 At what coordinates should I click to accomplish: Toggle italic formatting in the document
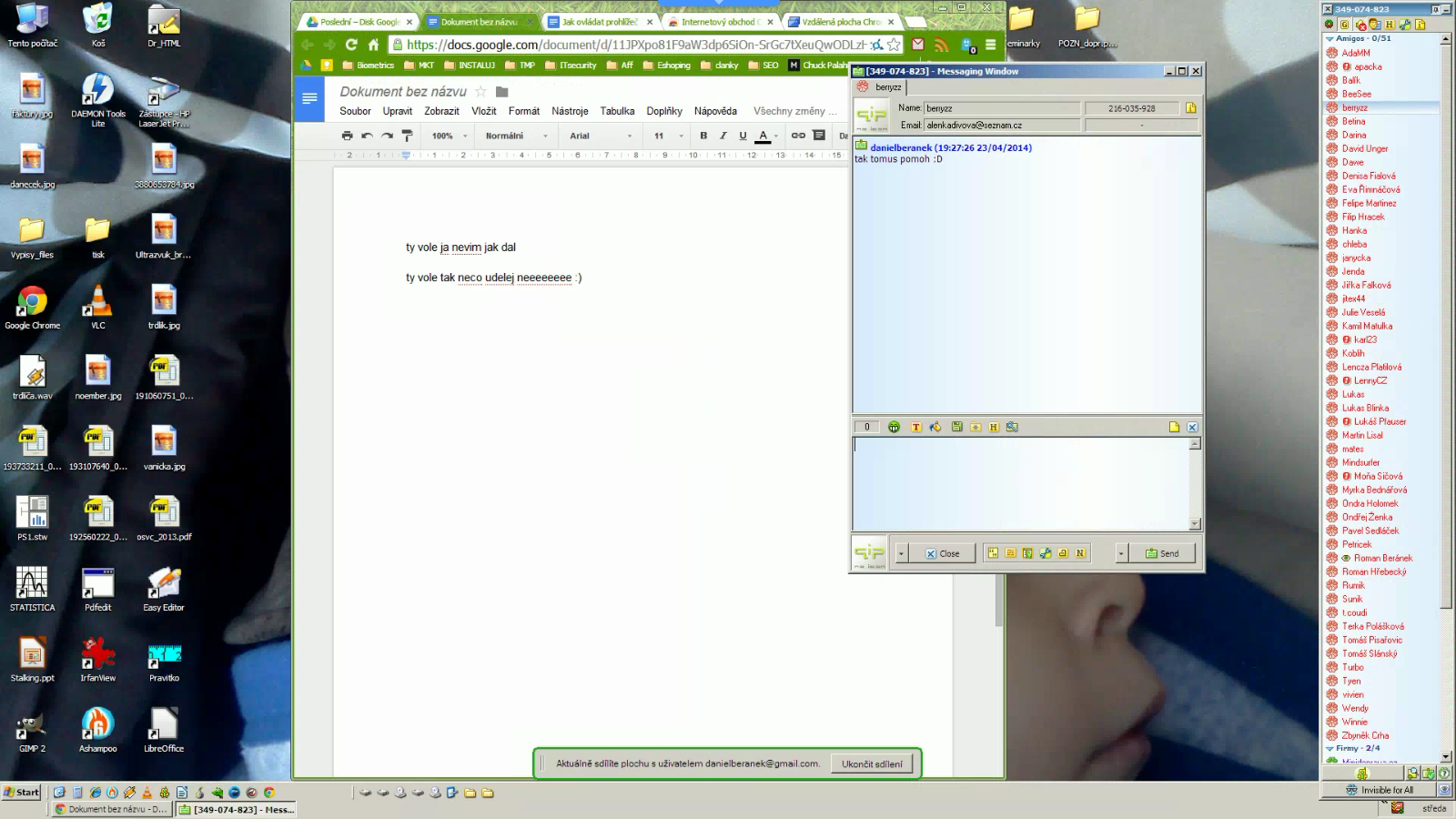723,136
